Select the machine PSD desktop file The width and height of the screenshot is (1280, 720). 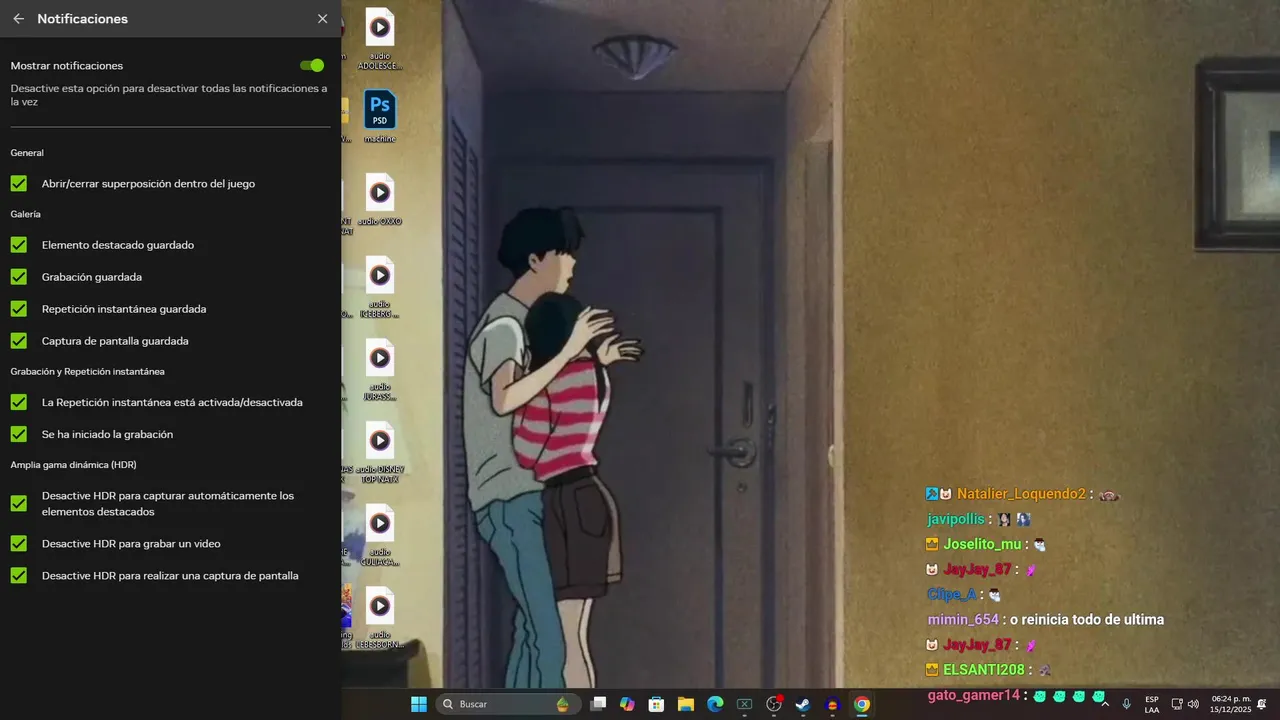click(380, 117)
